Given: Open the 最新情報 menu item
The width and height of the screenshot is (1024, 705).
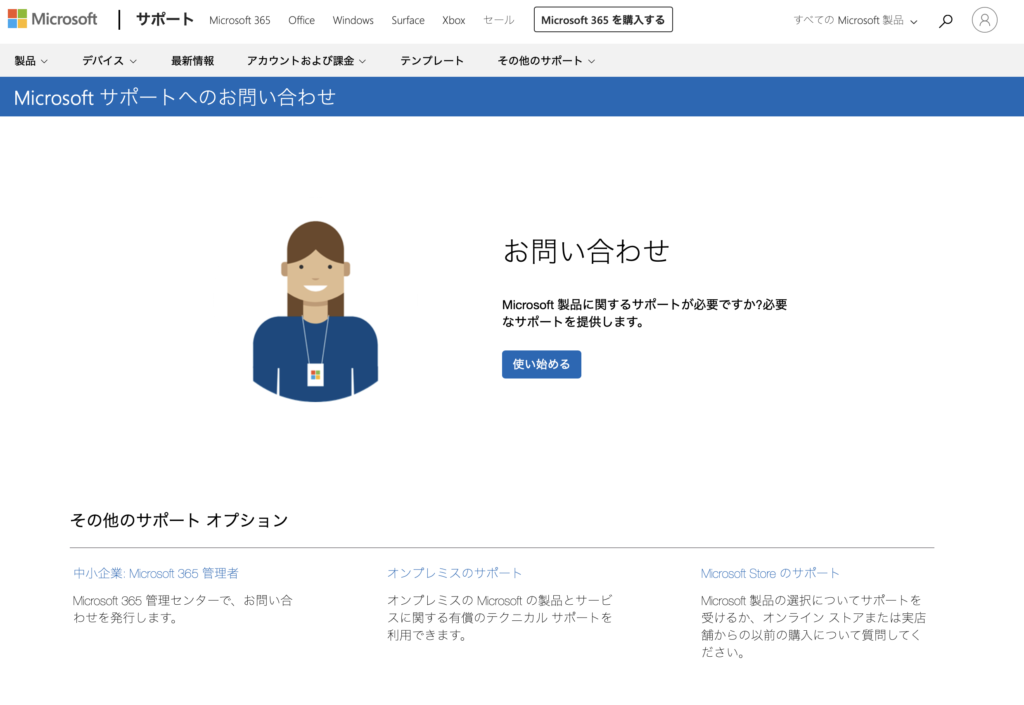Looking at the screenshot, I should (x=193, y=61).
